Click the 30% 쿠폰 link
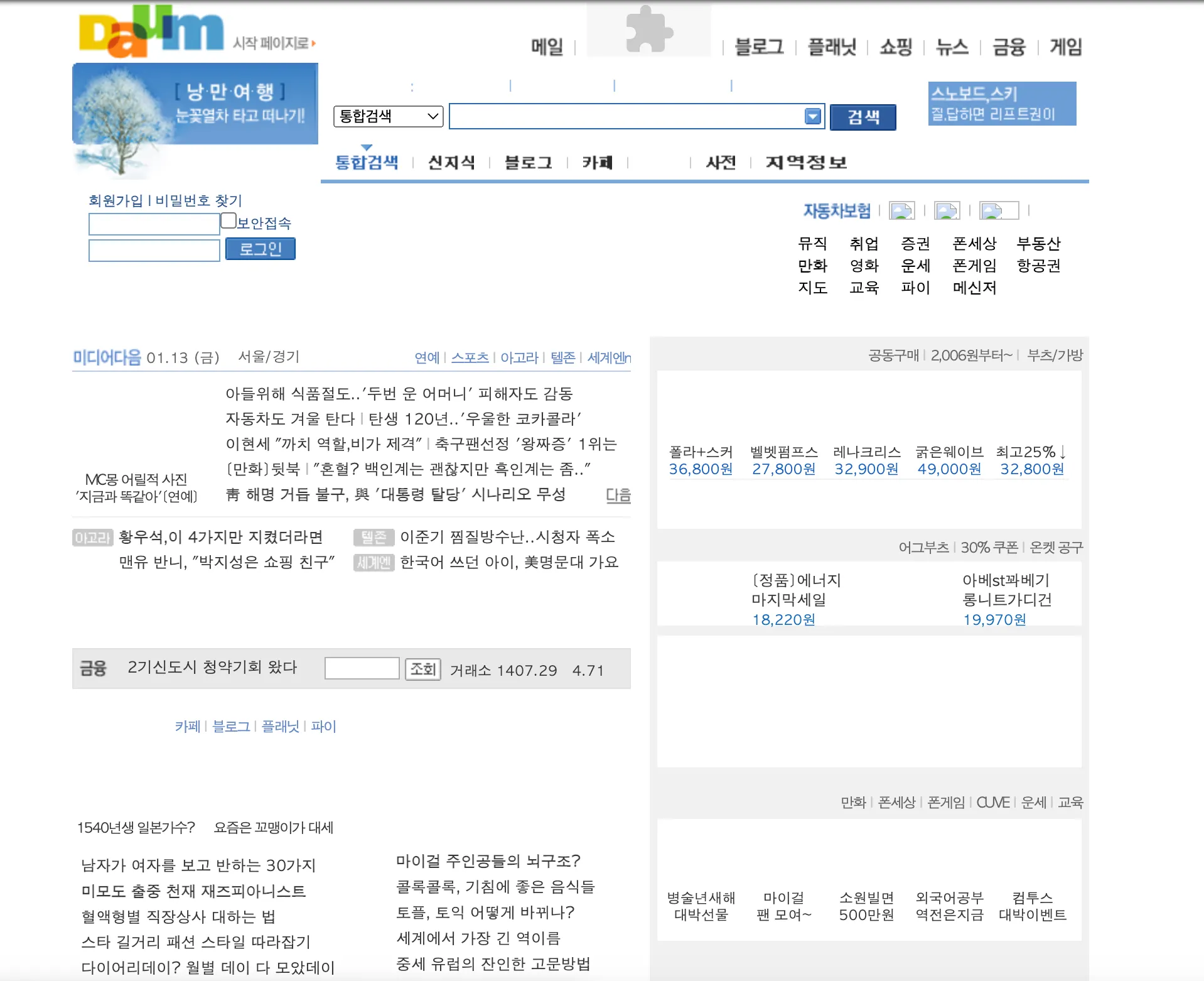 click(990, 548)
